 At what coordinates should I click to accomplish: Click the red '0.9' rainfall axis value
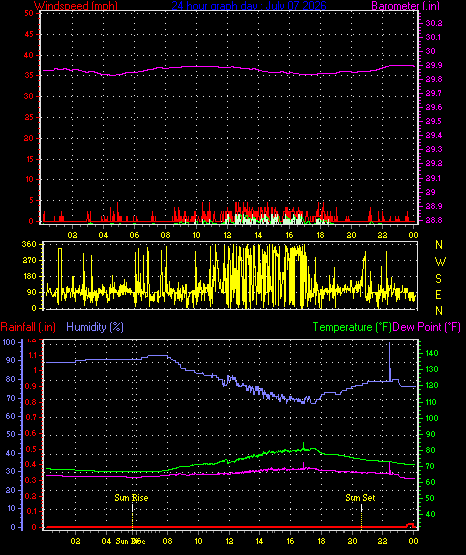pyautogui.click(x=30, y=386)
